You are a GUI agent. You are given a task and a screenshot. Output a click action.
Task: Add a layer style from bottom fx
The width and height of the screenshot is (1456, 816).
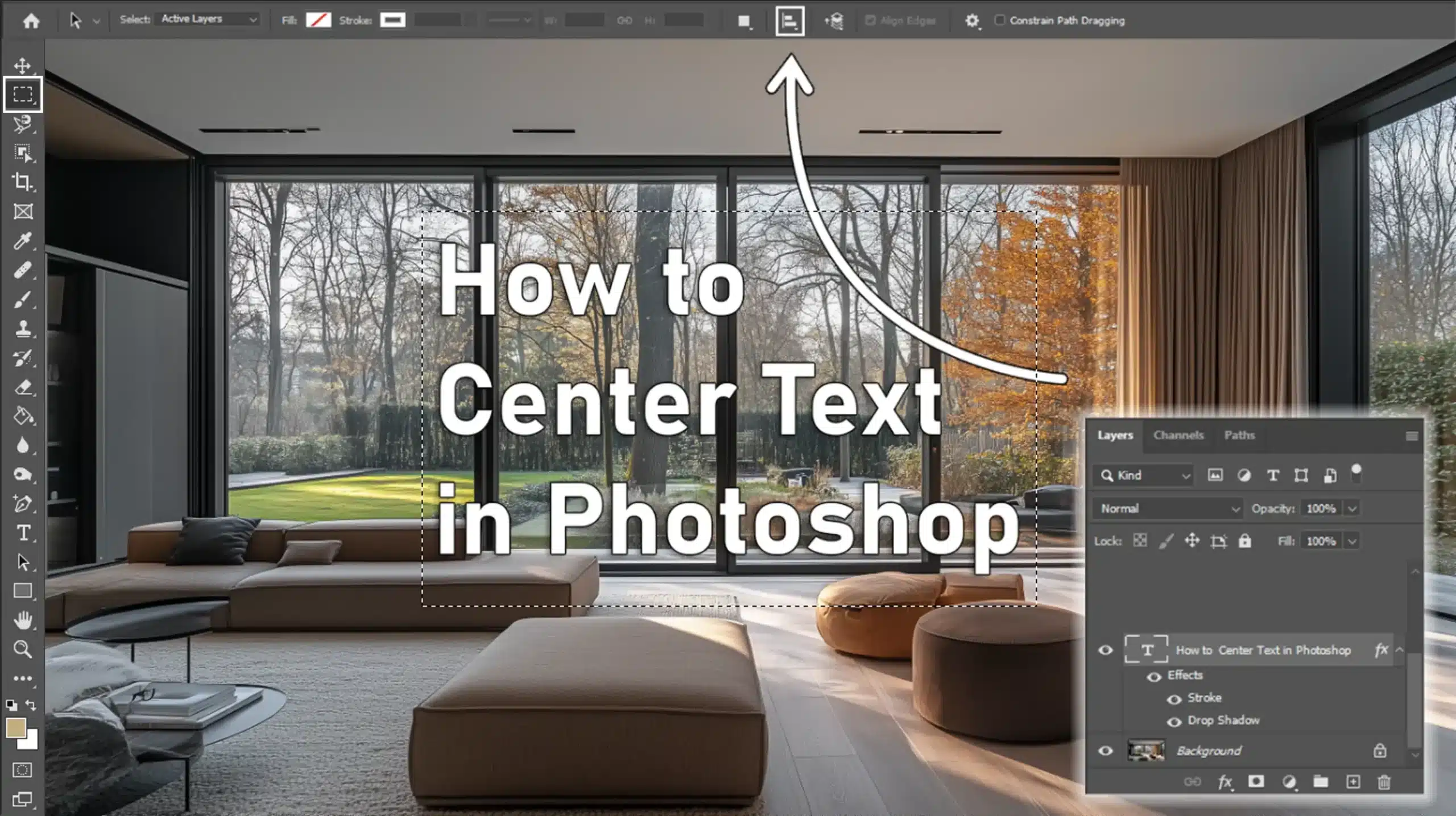click(x=1226, y=782)
